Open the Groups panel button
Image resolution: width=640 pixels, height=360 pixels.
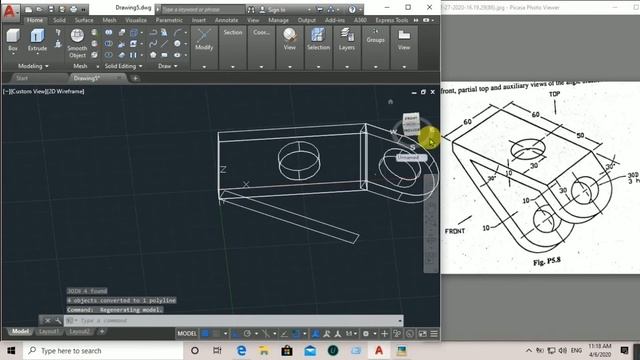pyautogui.click(x=375, y=37)
